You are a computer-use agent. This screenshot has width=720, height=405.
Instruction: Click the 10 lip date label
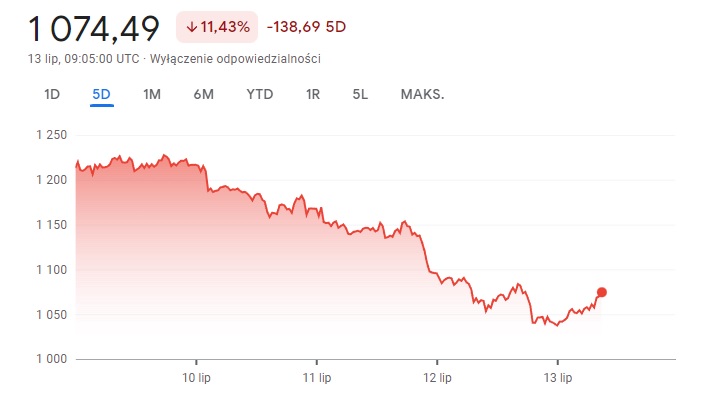click(x=196, y=378)
